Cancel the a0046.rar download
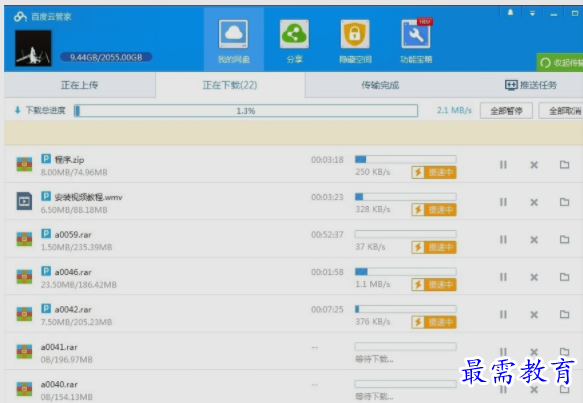The width and height of the screenshot is (583, 403). coord(534,277)
